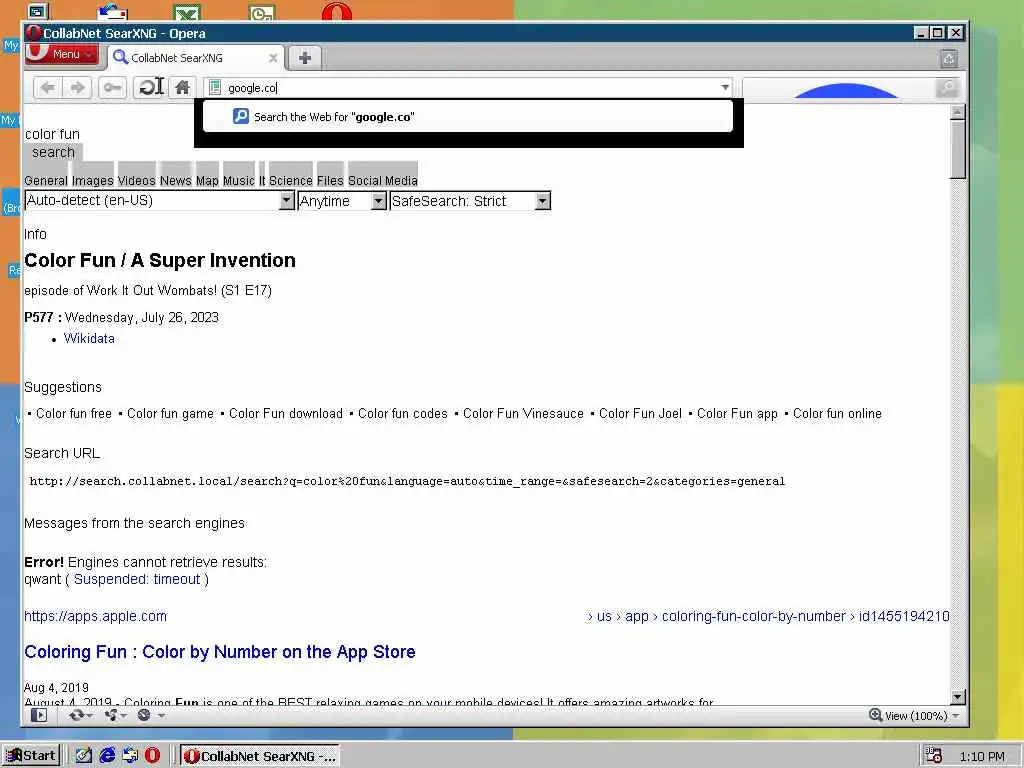Switch to the Map category
1024x768 pixels.
click(207, 180)
